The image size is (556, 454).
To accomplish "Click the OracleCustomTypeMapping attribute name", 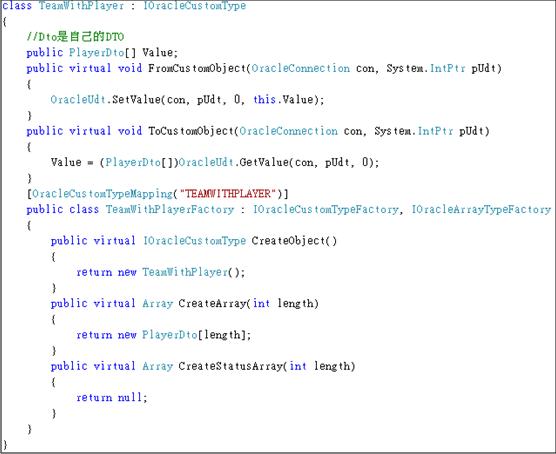I will [102, 194].
